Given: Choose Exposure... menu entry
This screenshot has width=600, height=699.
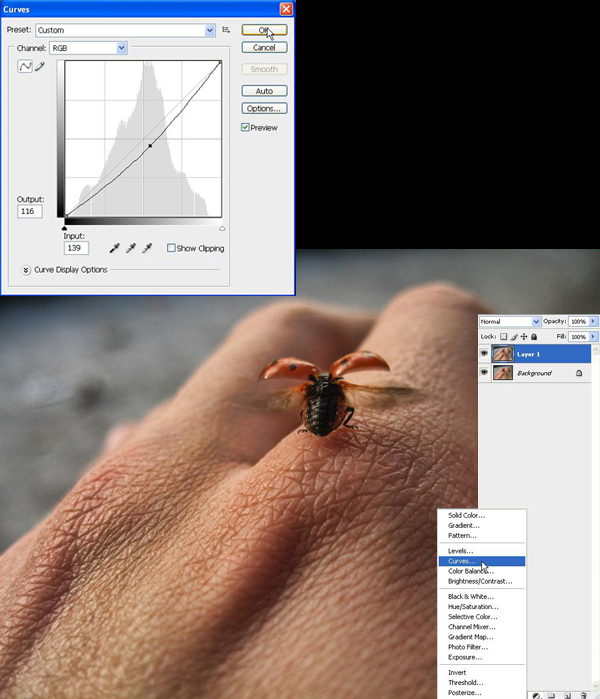Looking at the screenshot, I should 465,658.
